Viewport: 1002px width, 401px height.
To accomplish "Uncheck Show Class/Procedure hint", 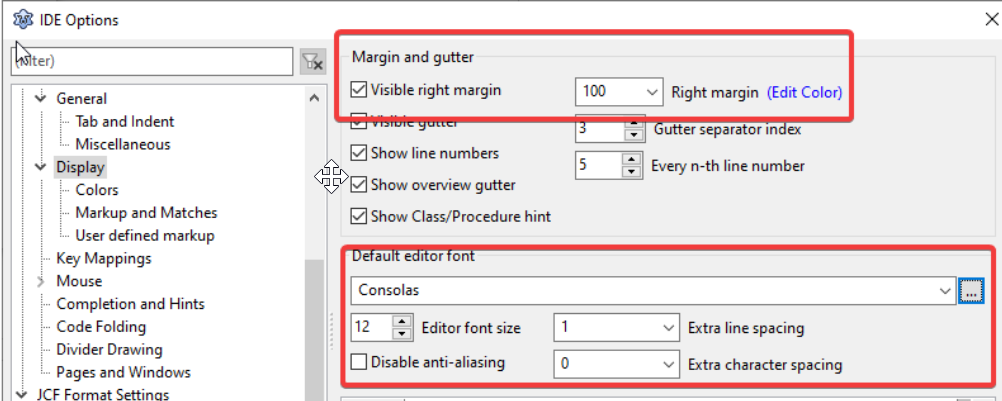I will coord(358,216).
